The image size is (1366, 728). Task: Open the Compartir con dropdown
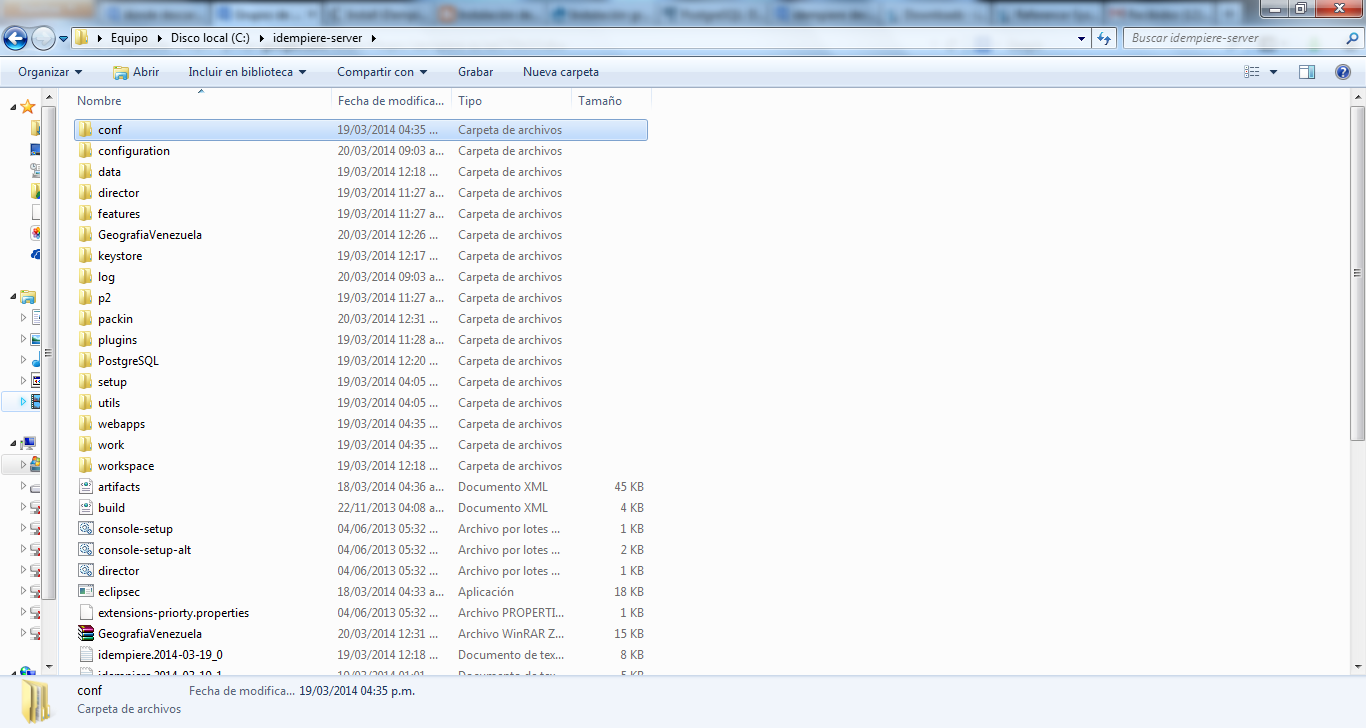tap(382, 72)
